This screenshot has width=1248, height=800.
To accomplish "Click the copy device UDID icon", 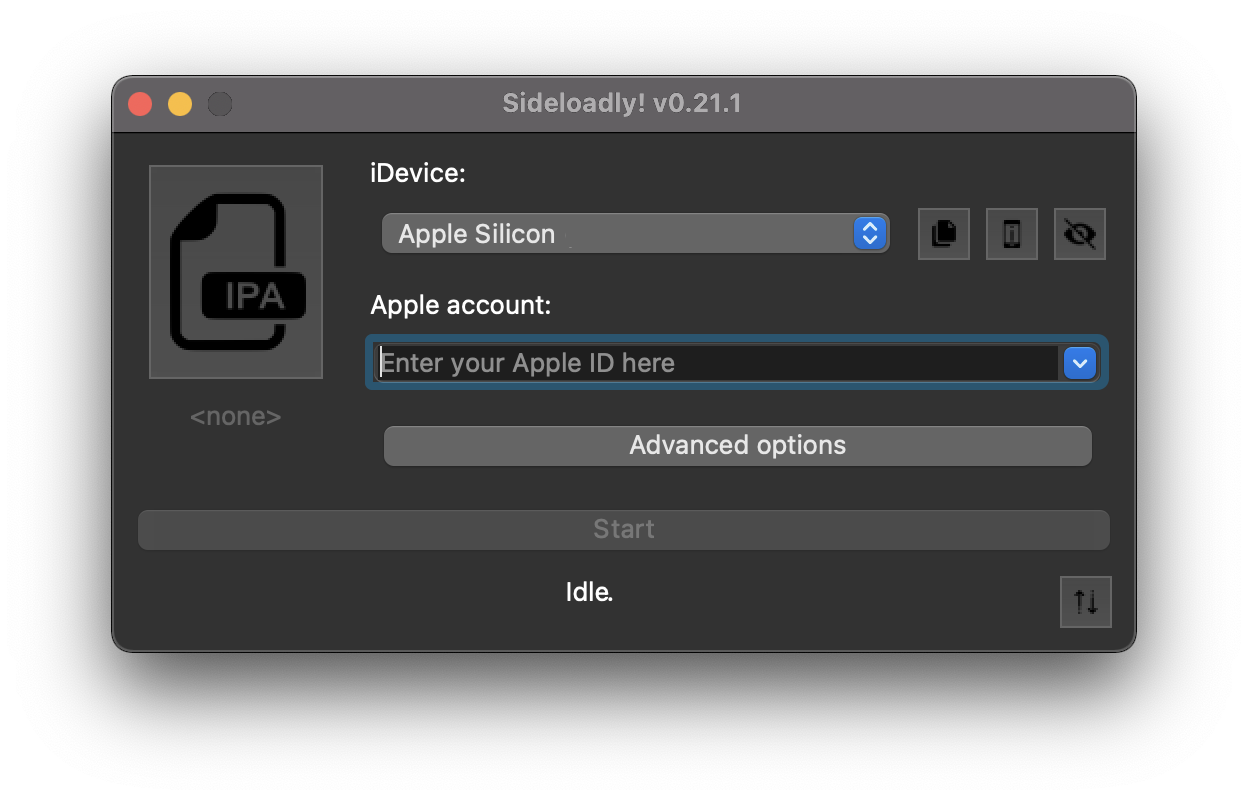I will [944, 234].
